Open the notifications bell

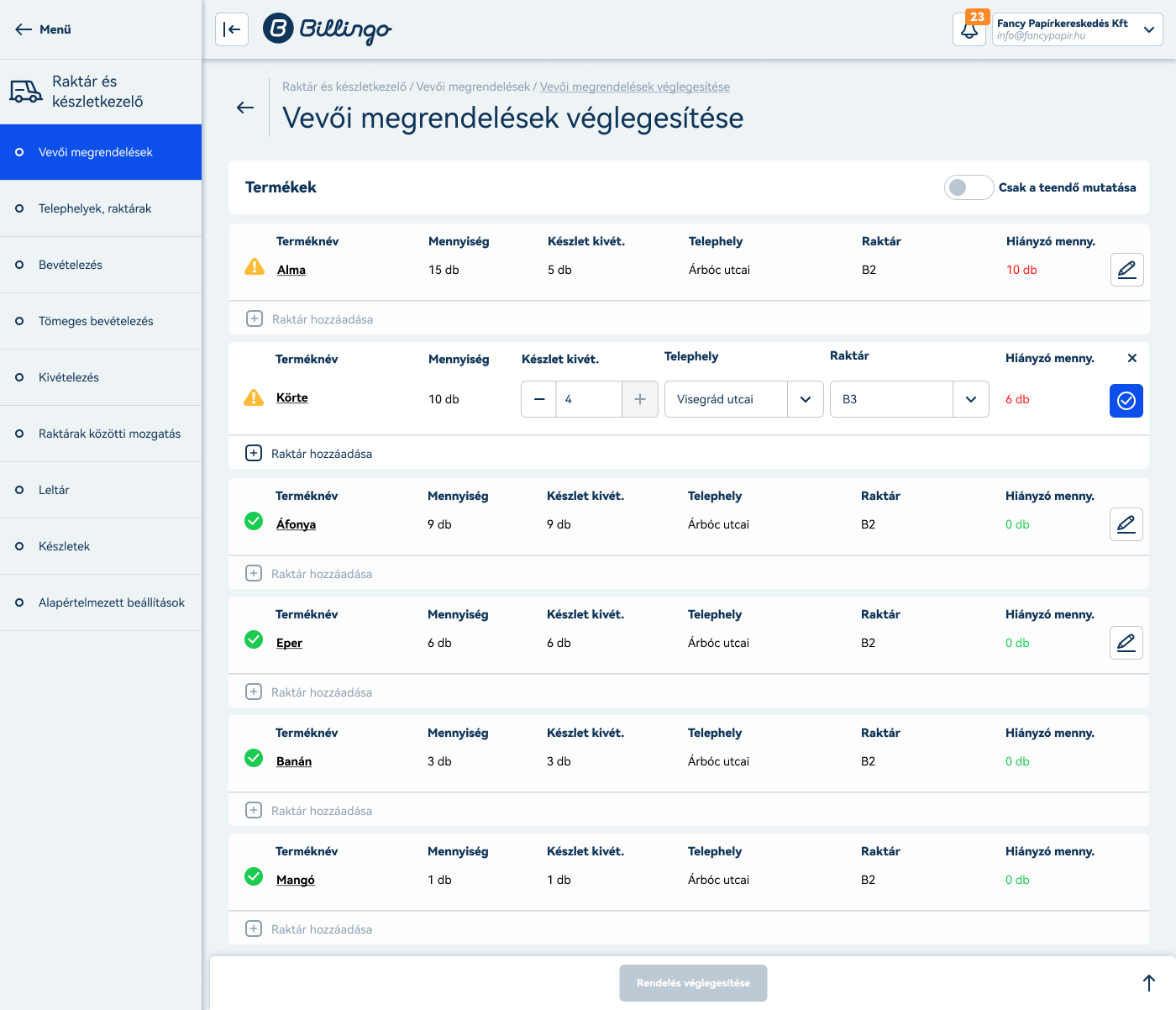pos(969,29)
